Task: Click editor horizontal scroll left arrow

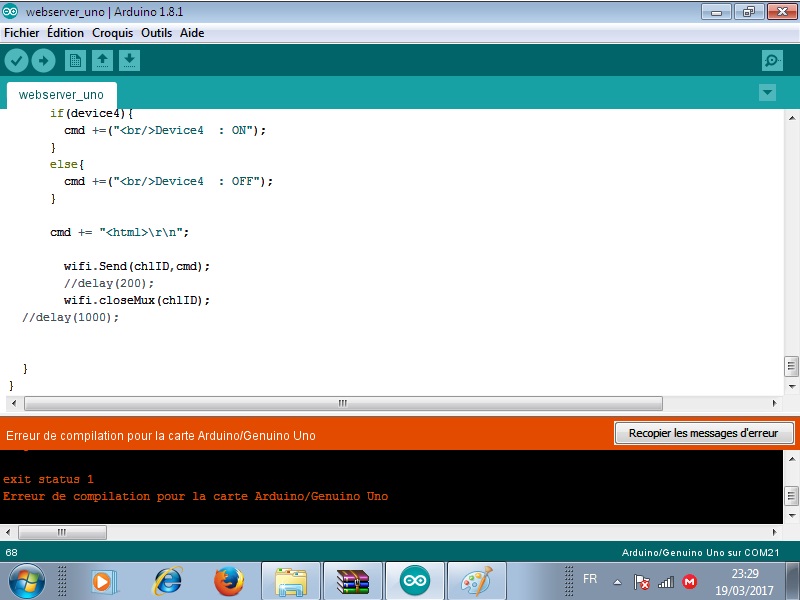Action: pyautogui.click(x=14, y=404)
